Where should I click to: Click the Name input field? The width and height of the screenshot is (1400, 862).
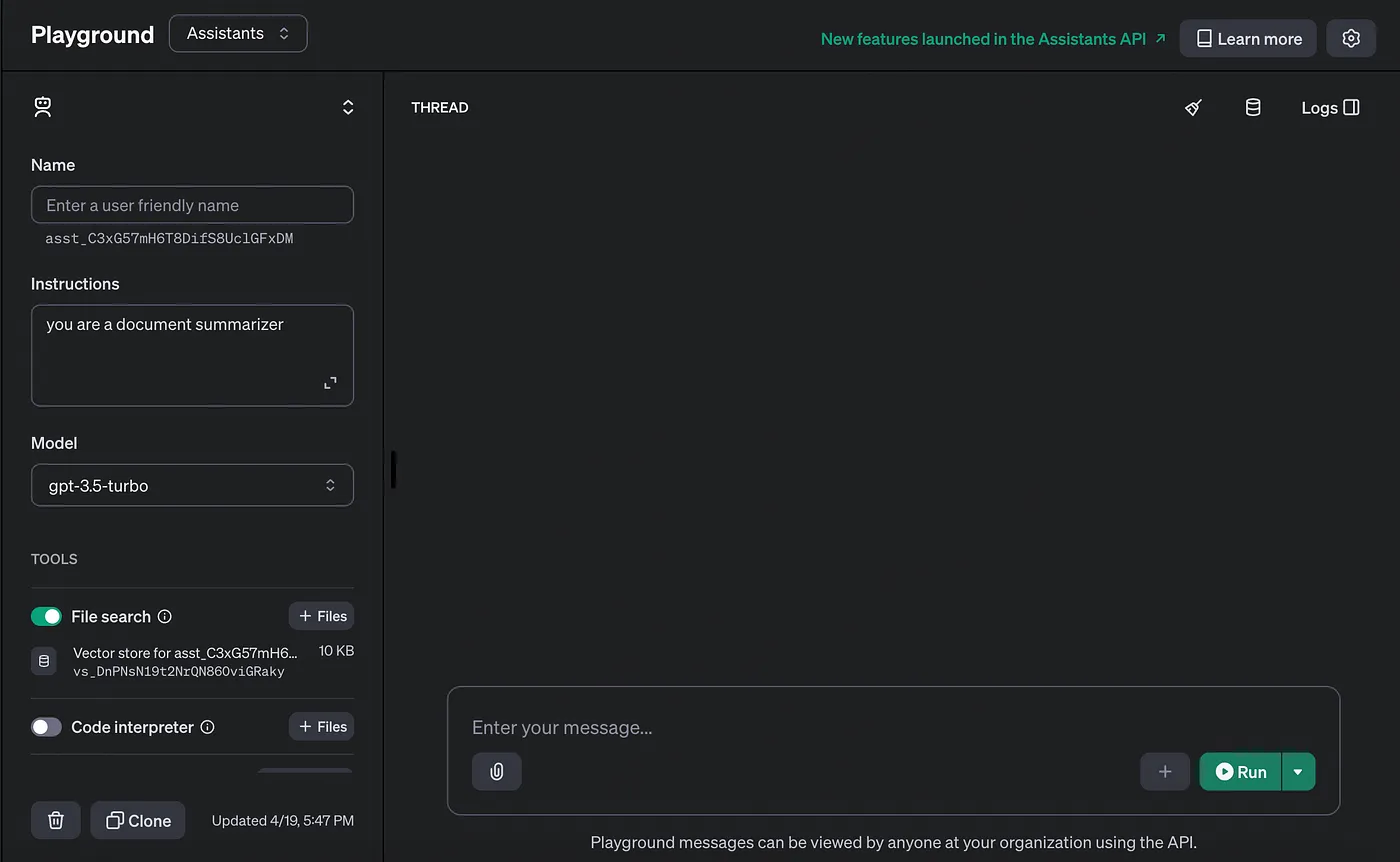(x=192, y=205)
